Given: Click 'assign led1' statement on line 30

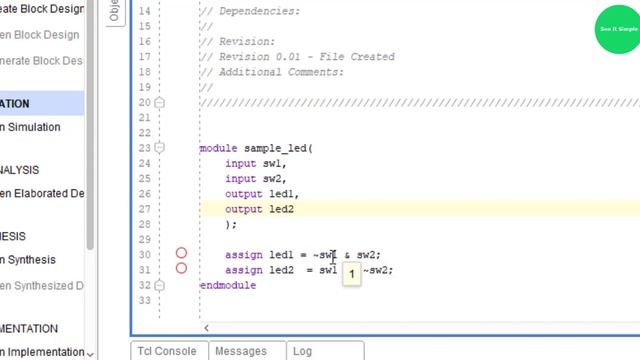Looking at the screenshot, I should (303, 255).
